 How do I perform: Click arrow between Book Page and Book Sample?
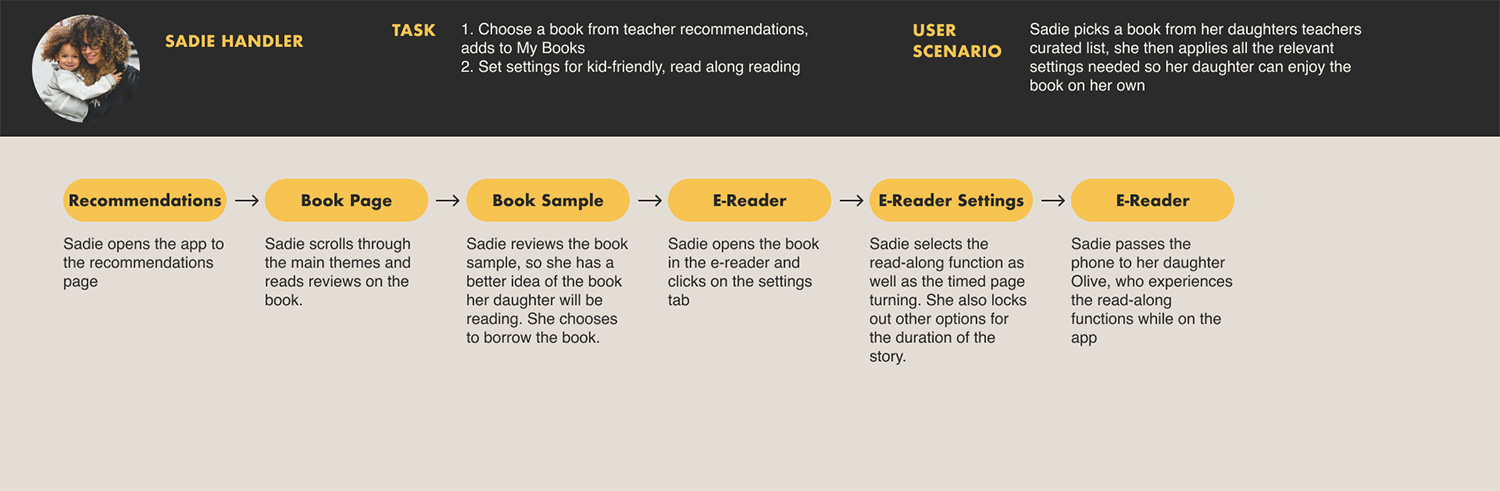448,201
